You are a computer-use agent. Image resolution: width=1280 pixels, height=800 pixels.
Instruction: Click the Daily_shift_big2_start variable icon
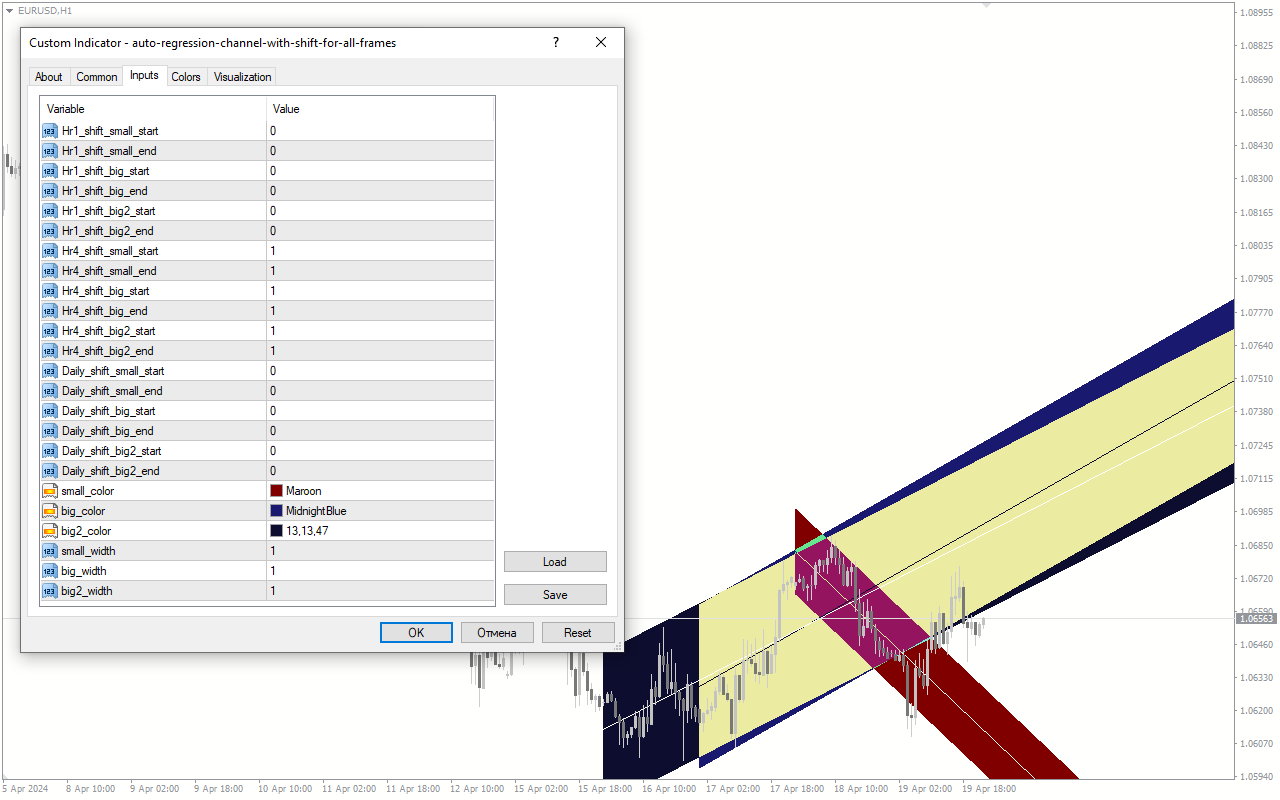(x=50, y=451)
